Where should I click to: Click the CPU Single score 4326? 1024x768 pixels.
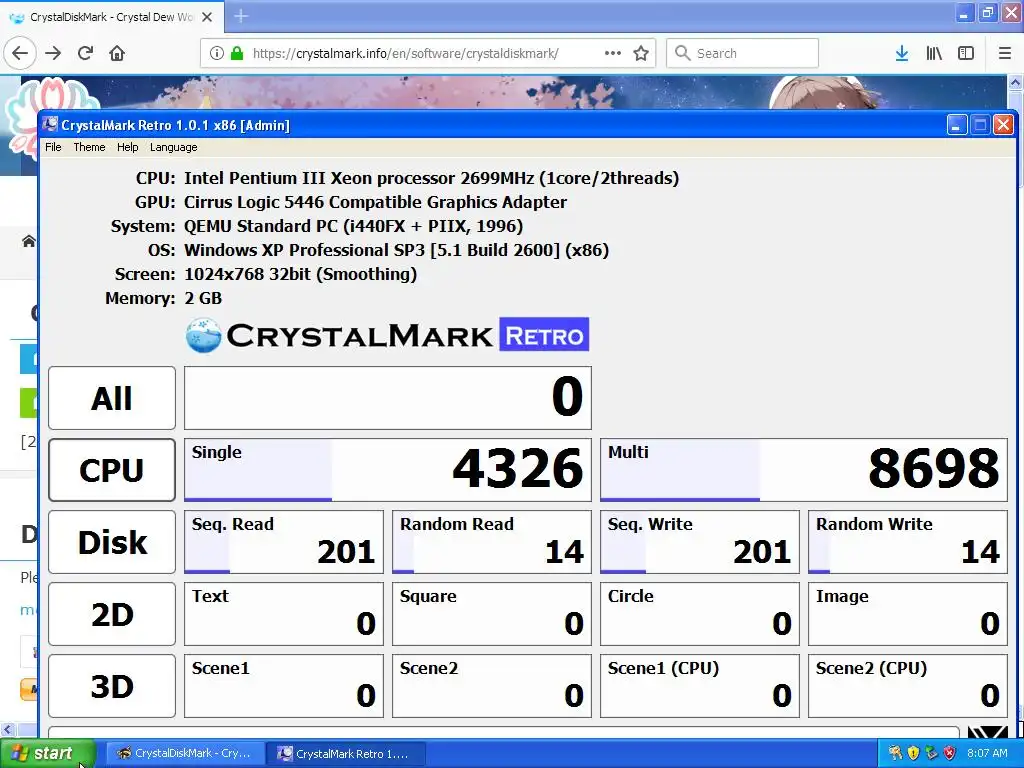point(388,470)
